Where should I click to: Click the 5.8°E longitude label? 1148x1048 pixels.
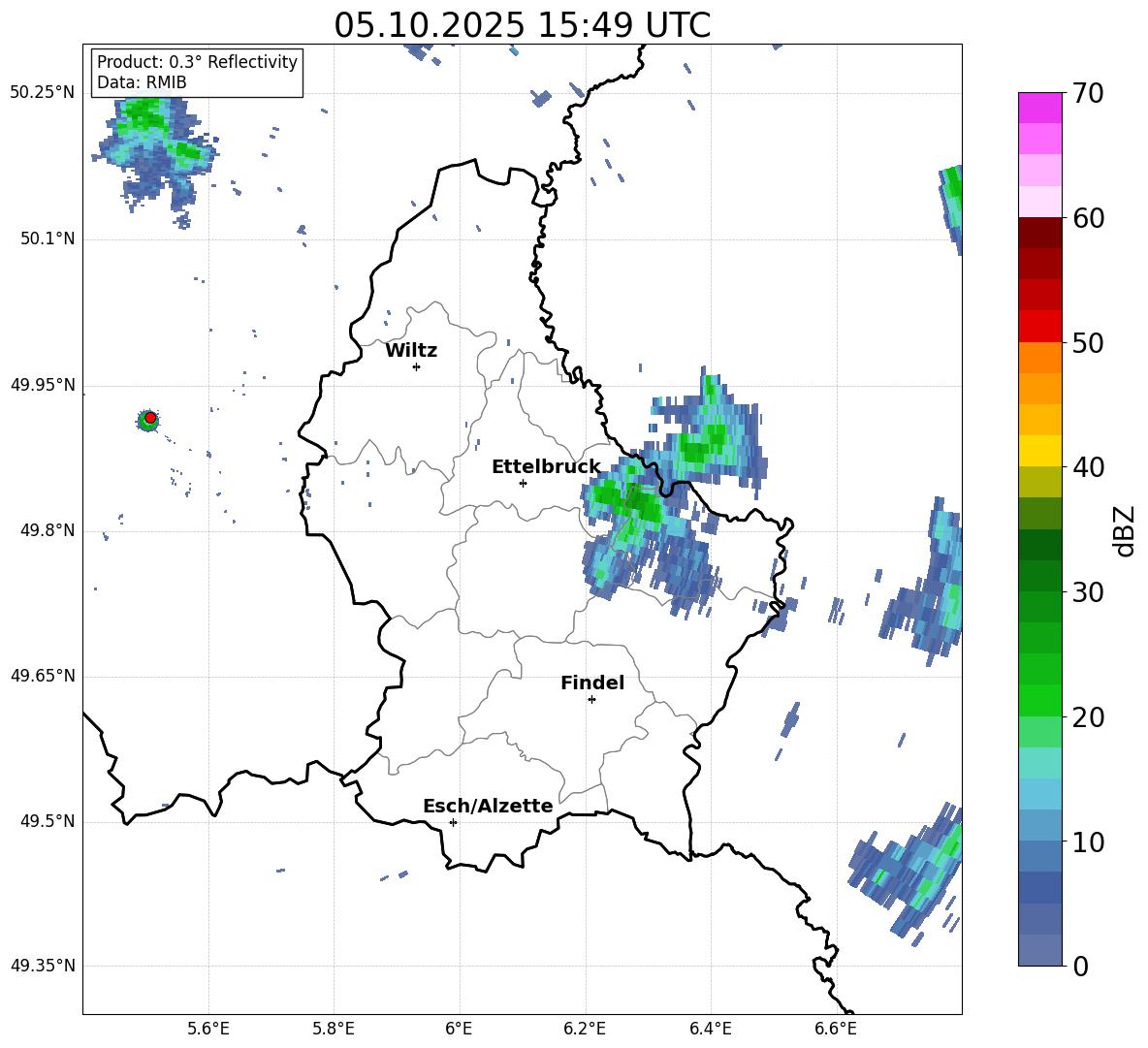tap(334, 1029)
